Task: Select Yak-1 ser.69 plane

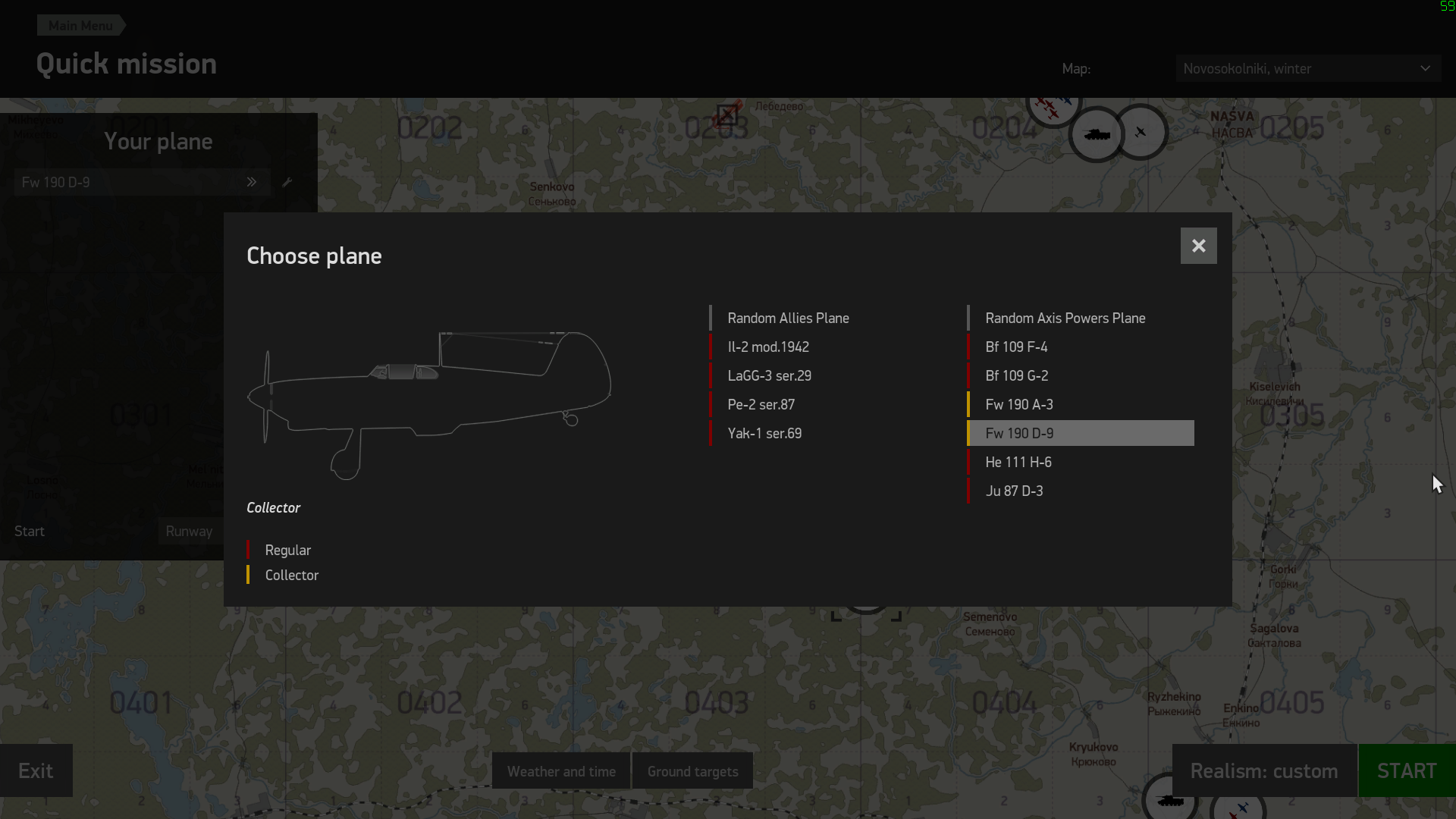Action: pos(764,433)
